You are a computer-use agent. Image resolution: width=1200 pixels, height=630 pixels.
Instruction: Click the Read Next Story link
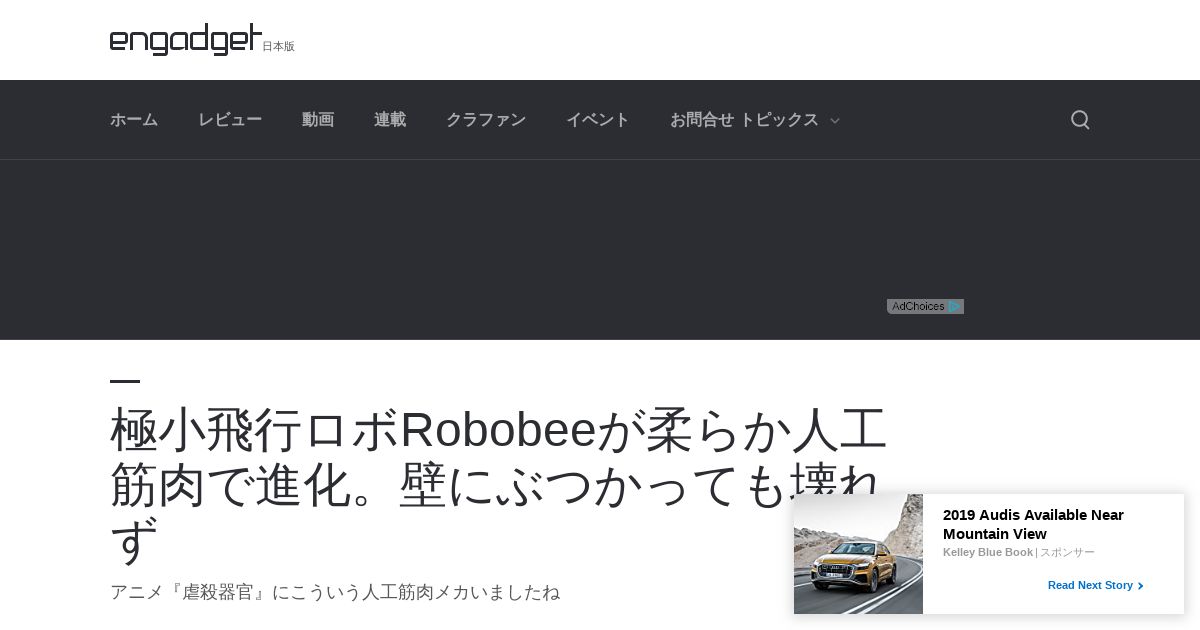tap(1095, 585)
